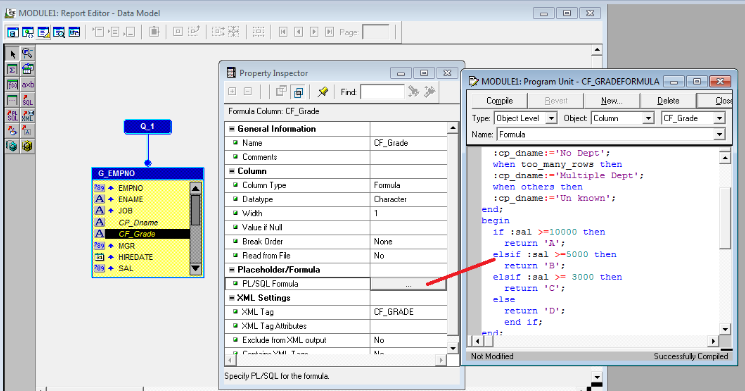Image resolution: width=745 pixels, height=391 pixels.
Task: Open the Object dropdown showing Column
Action: coord(649,118)
